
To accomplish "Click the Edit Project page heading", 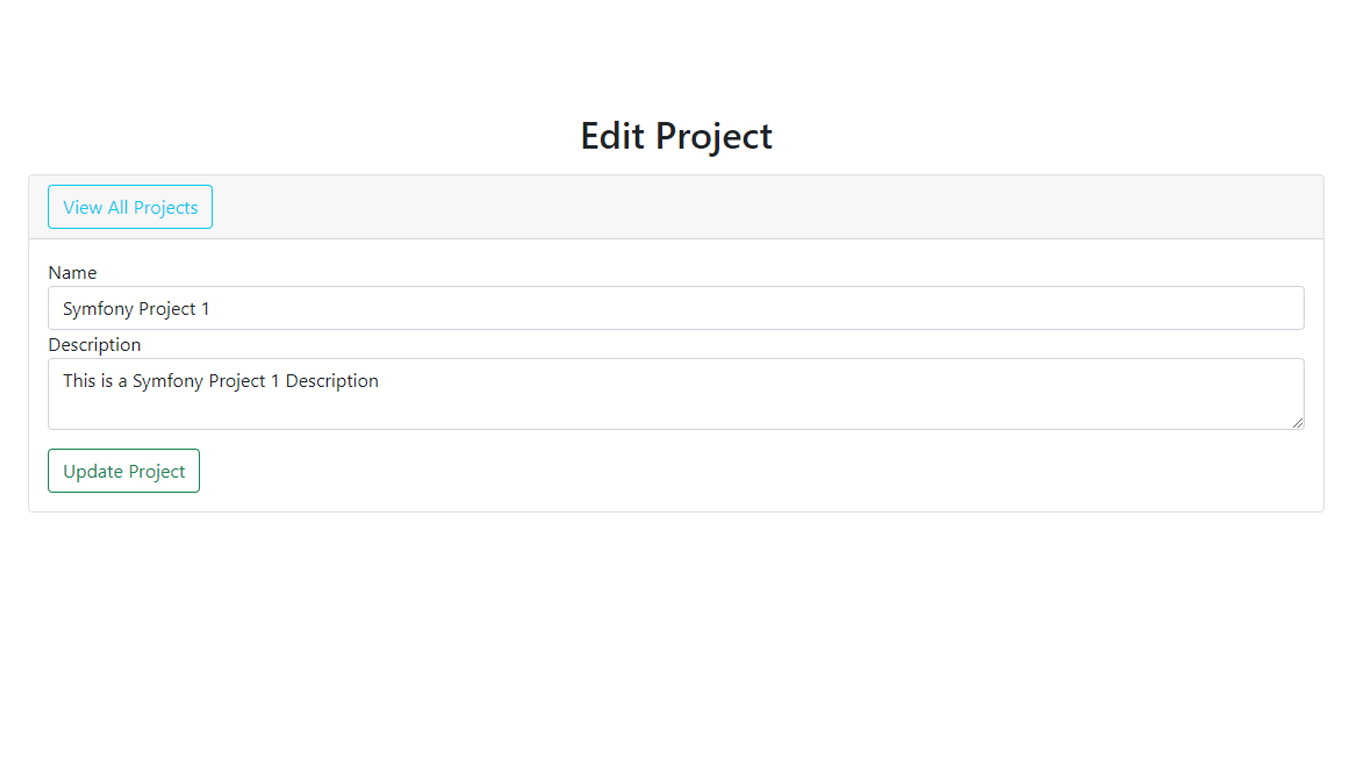I will tap(676, 136).
